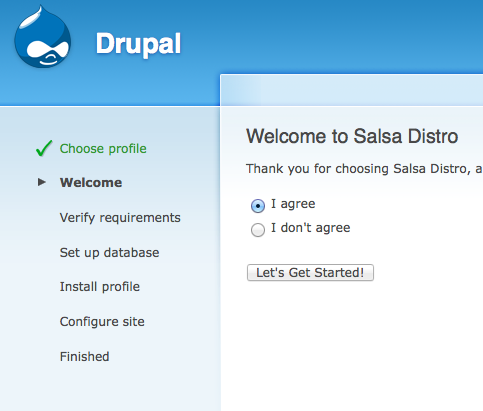Click the "I agree" text label
483x411 pixels.
[293, 204]
